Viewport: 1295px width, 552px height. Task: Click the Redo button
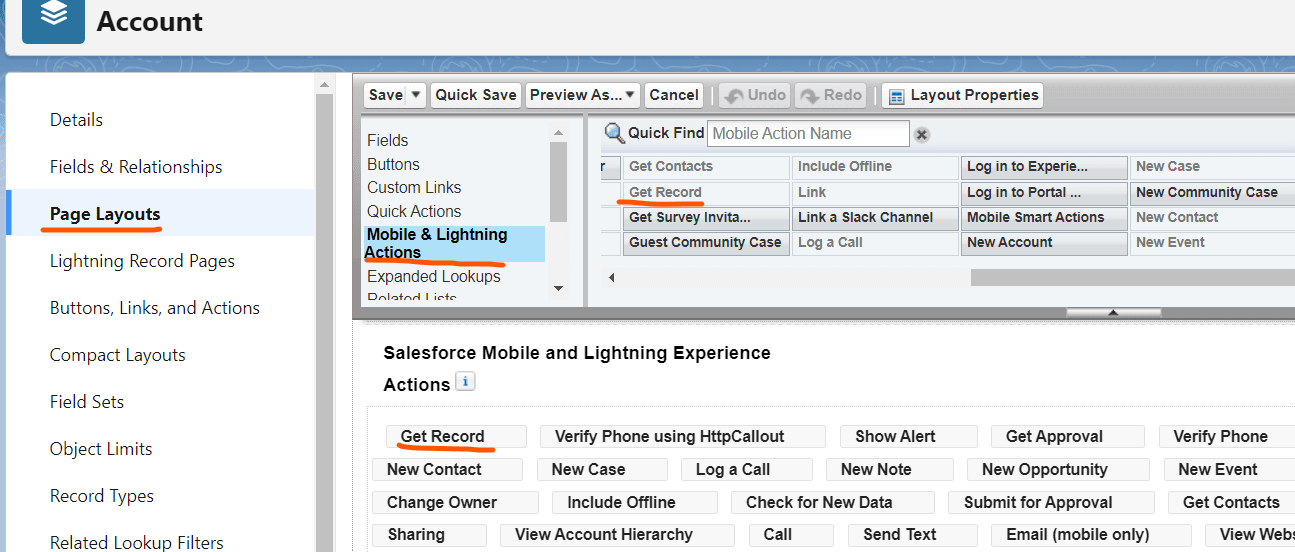coord(831,95)
